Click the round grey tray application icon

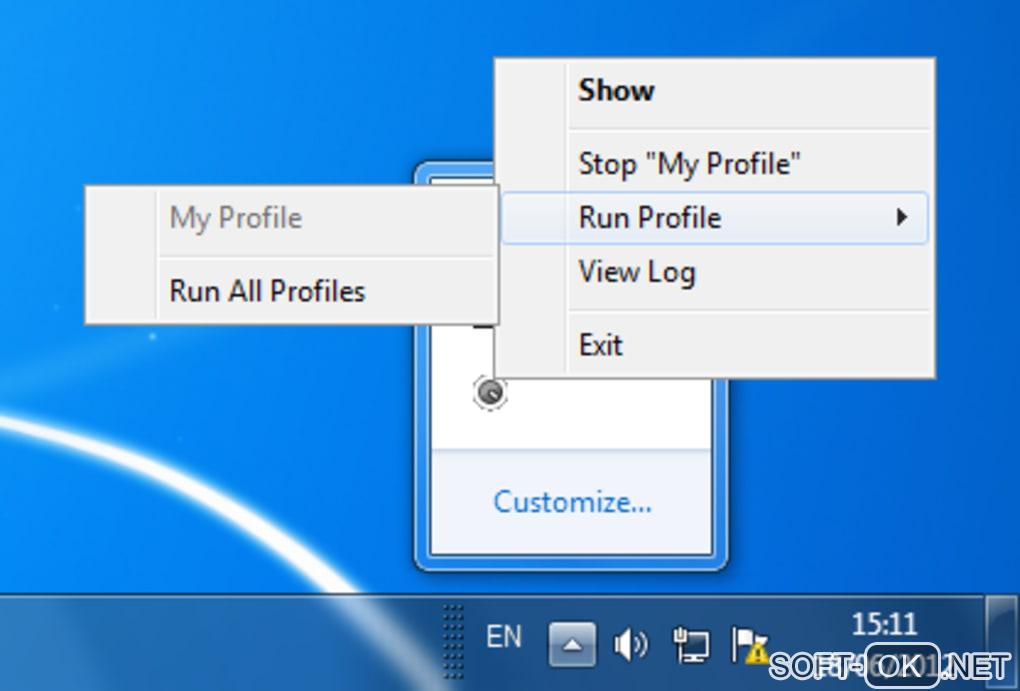(490, 393)
